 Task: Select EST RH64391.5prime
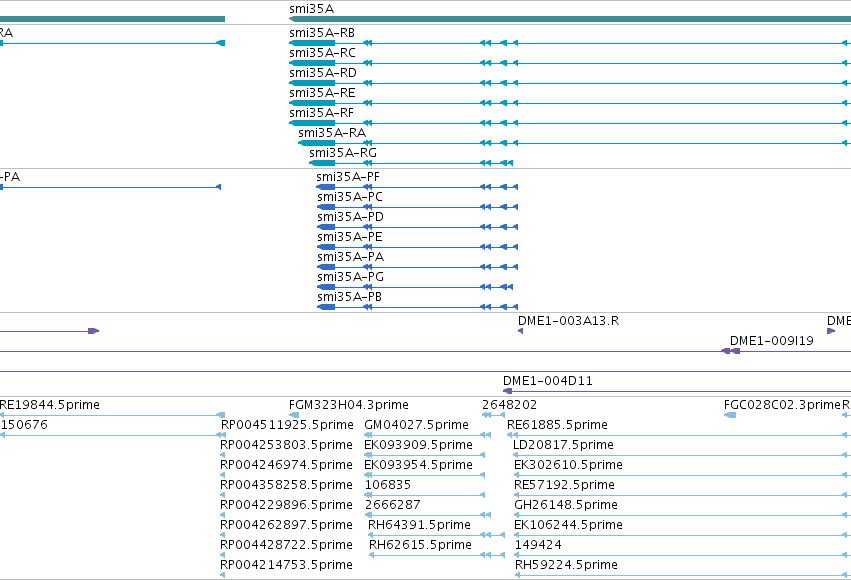[419, 525]
